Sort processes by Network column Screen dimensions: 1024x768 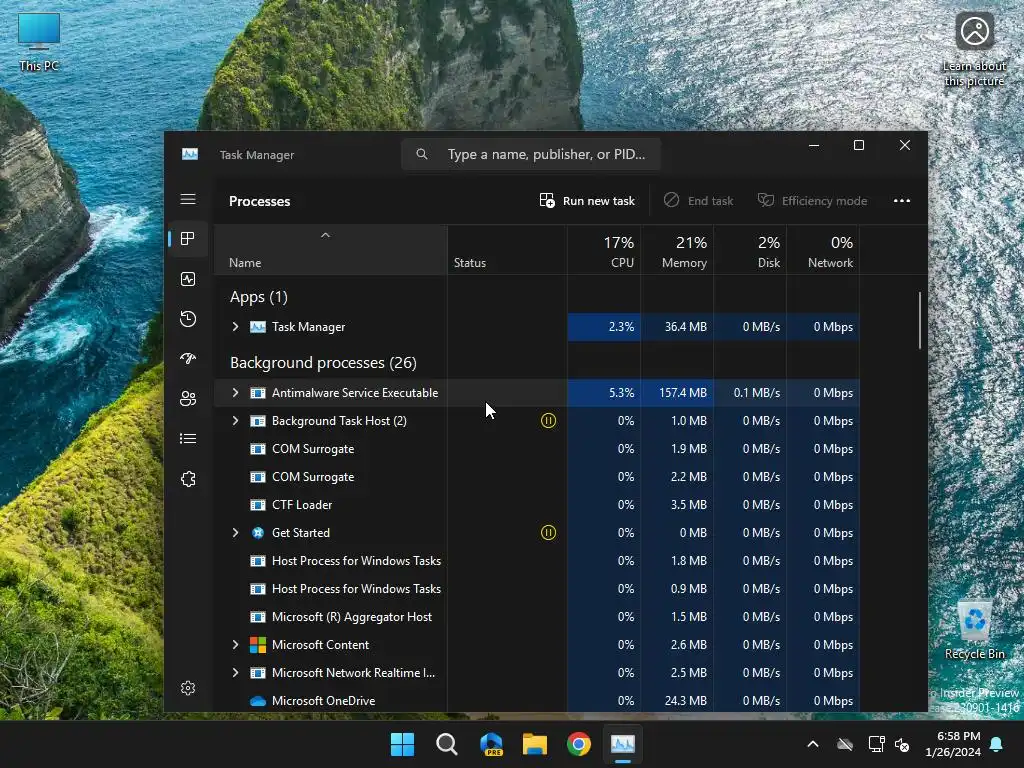pos(824,250)
